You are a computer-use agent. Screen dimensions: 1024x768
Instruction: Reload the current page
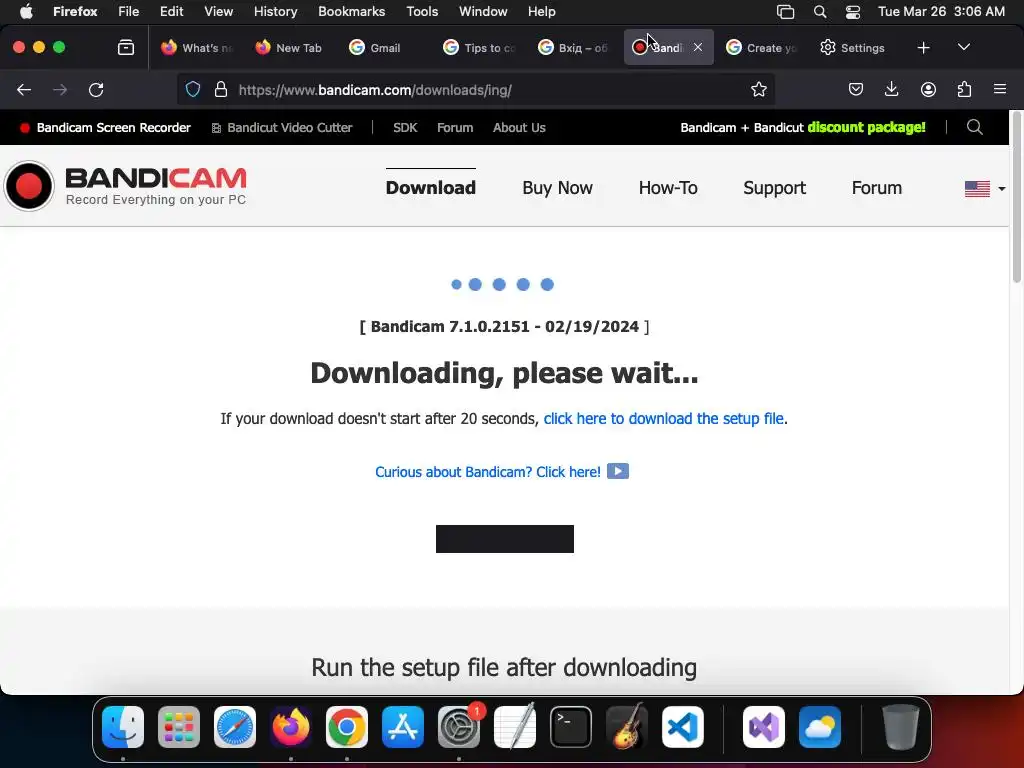96,89
